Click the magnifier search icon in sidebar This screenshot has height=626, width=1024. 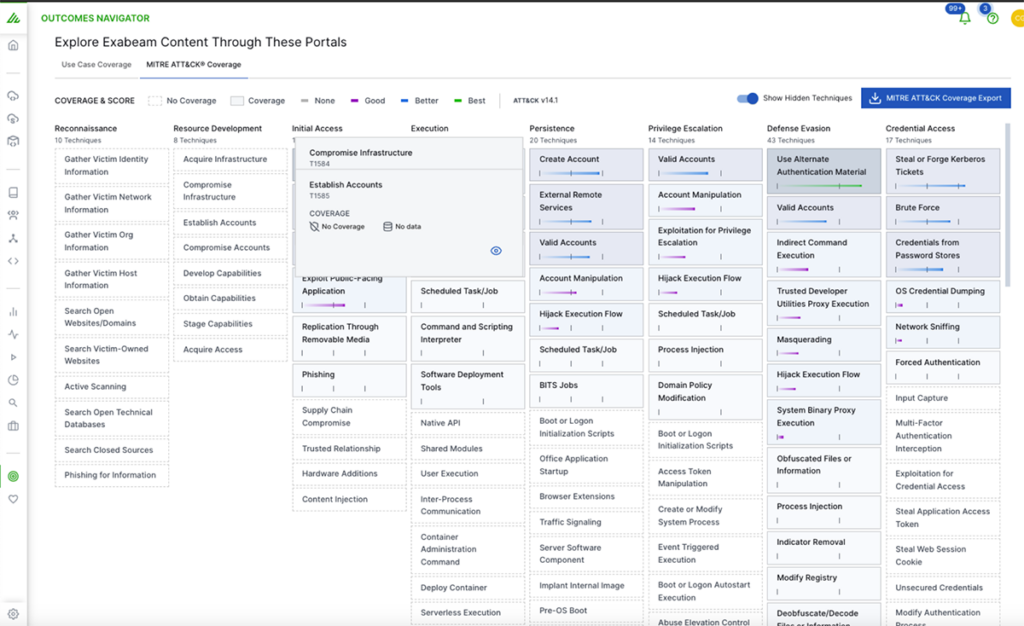click(x=13, y=403)
